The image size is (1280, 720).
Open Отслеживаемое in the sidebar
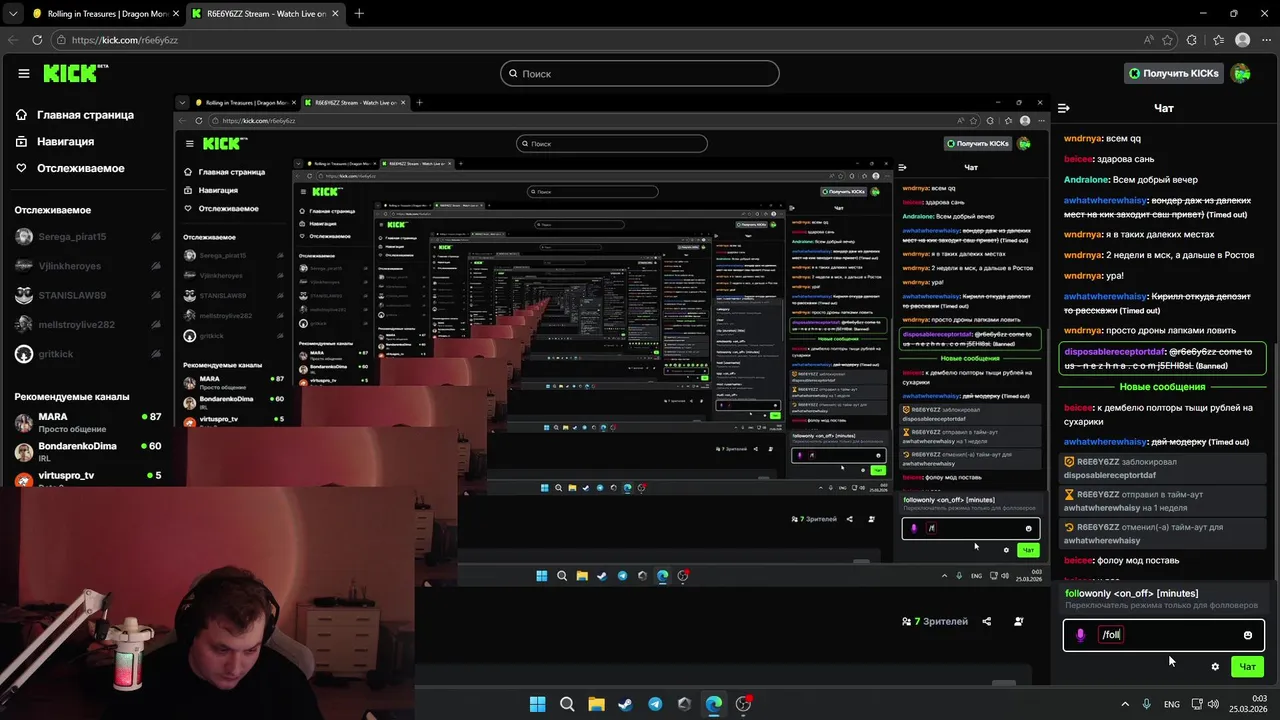tap(80, 168)
